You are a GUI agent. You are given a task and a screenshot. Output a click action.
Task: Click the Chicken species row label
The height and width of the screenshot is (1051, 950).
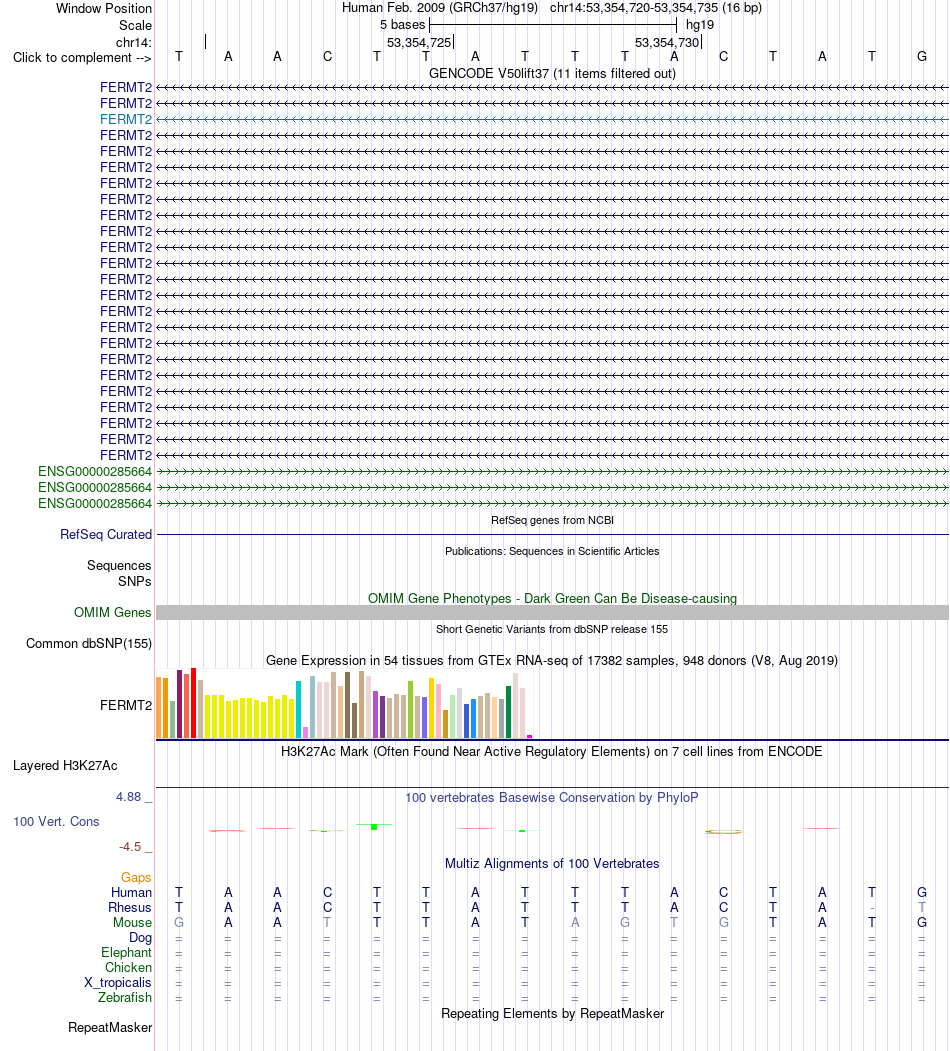(x=128, y=967)
